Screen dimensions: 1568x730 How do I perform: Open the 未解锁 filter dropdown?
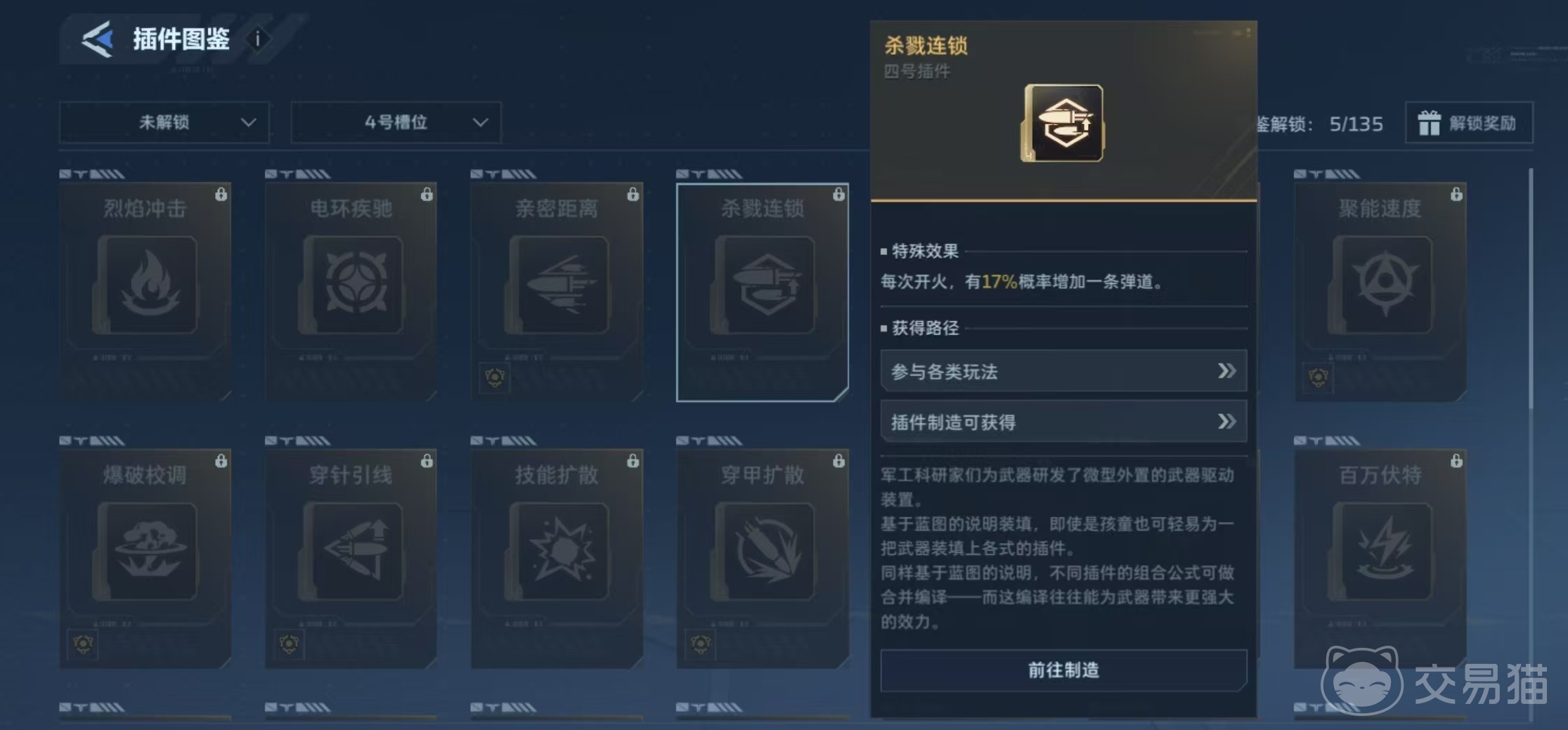pyautogui.click(x=164, y=122)
